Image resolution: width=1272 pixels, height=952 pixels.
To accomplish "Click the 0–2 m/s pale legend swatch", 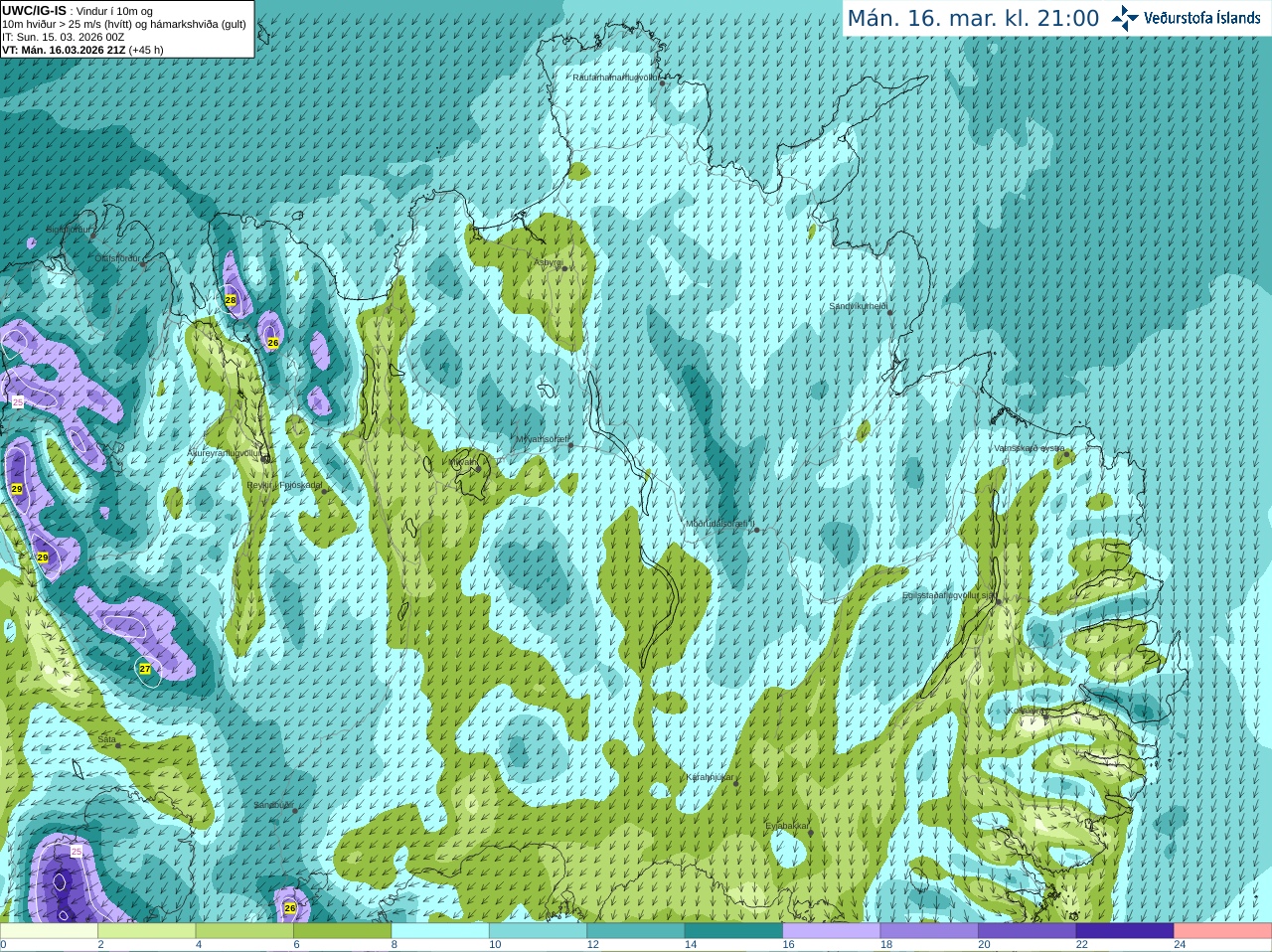I will (x=49, y=931).
